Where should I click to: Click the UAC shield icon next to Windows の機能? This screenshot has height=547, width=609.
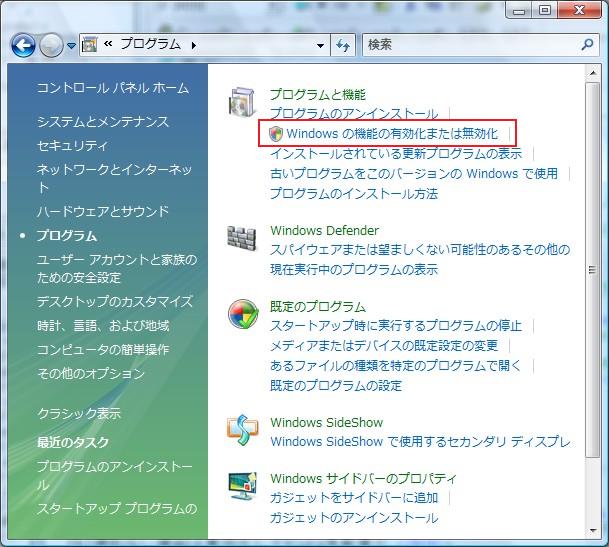tap(276, 134)
